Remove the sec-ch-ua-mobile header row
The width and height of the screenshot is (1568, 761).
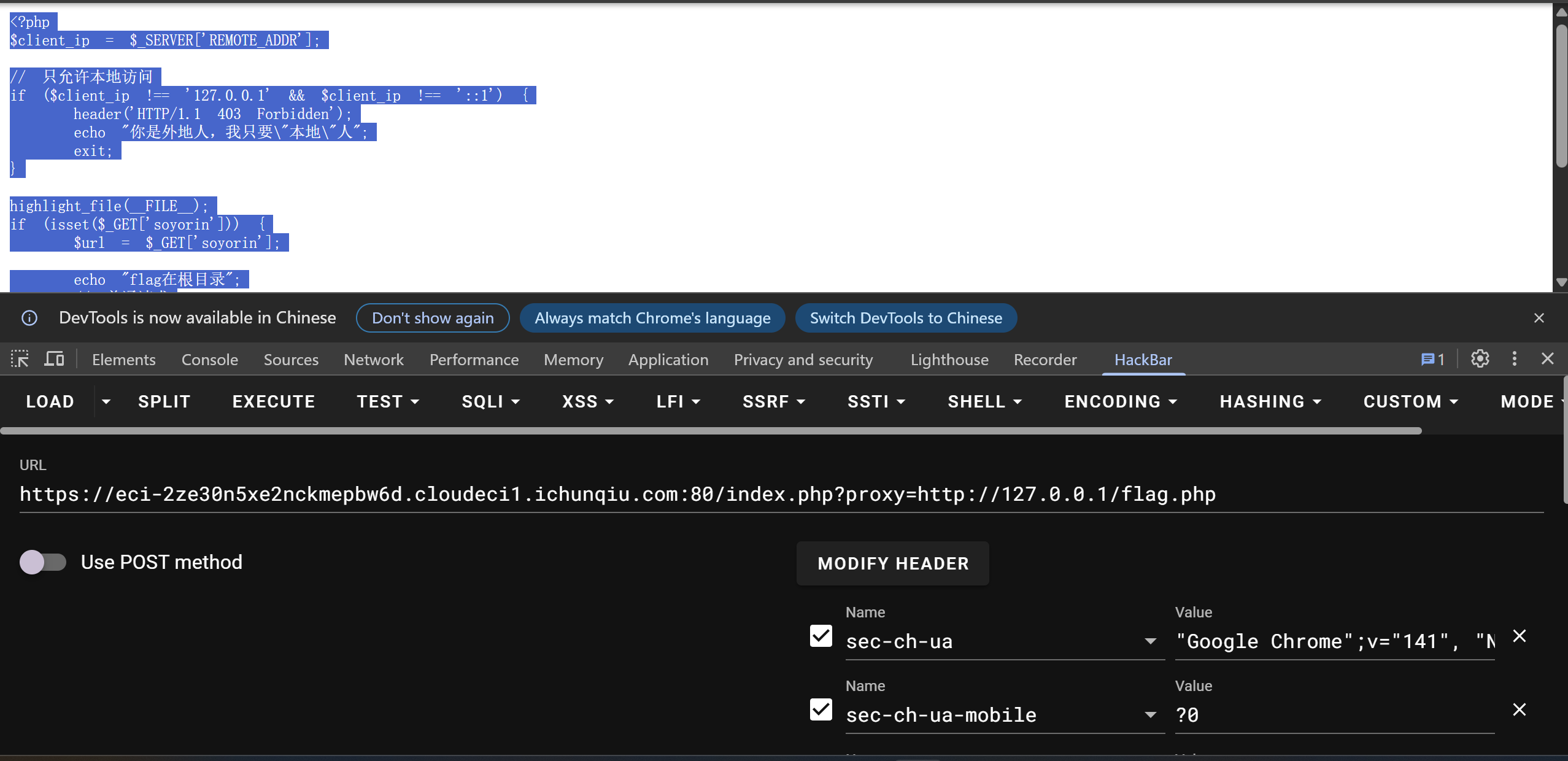[1519, 710]
